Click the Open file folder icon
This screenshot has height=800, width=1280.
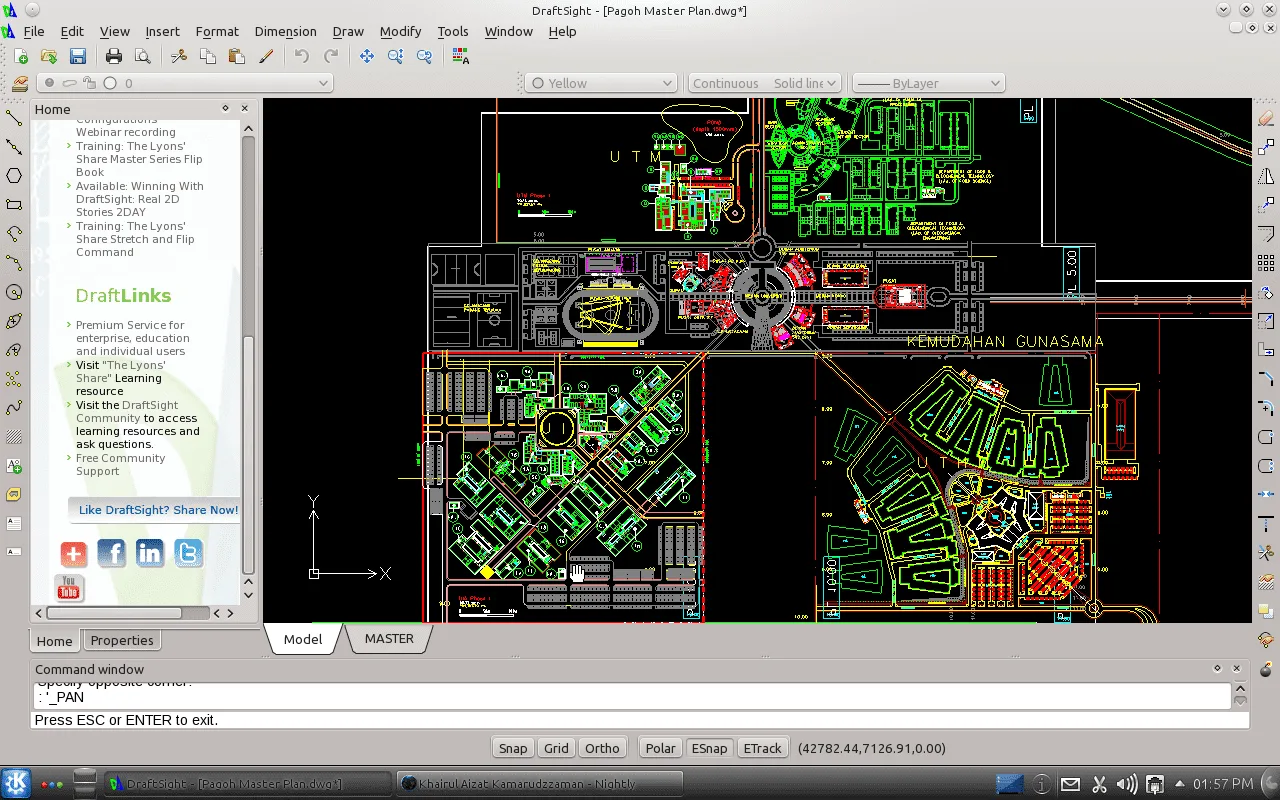(49, 57)
